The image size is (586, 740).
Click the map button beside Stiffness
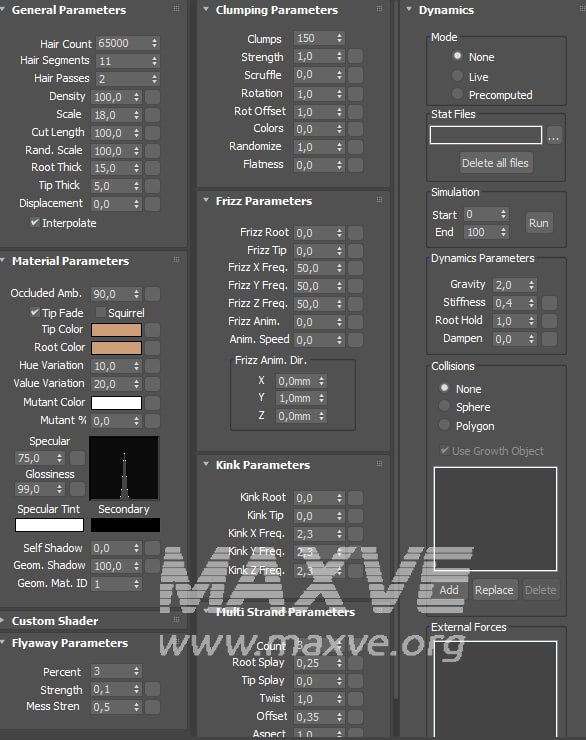[x=549, y=303]
